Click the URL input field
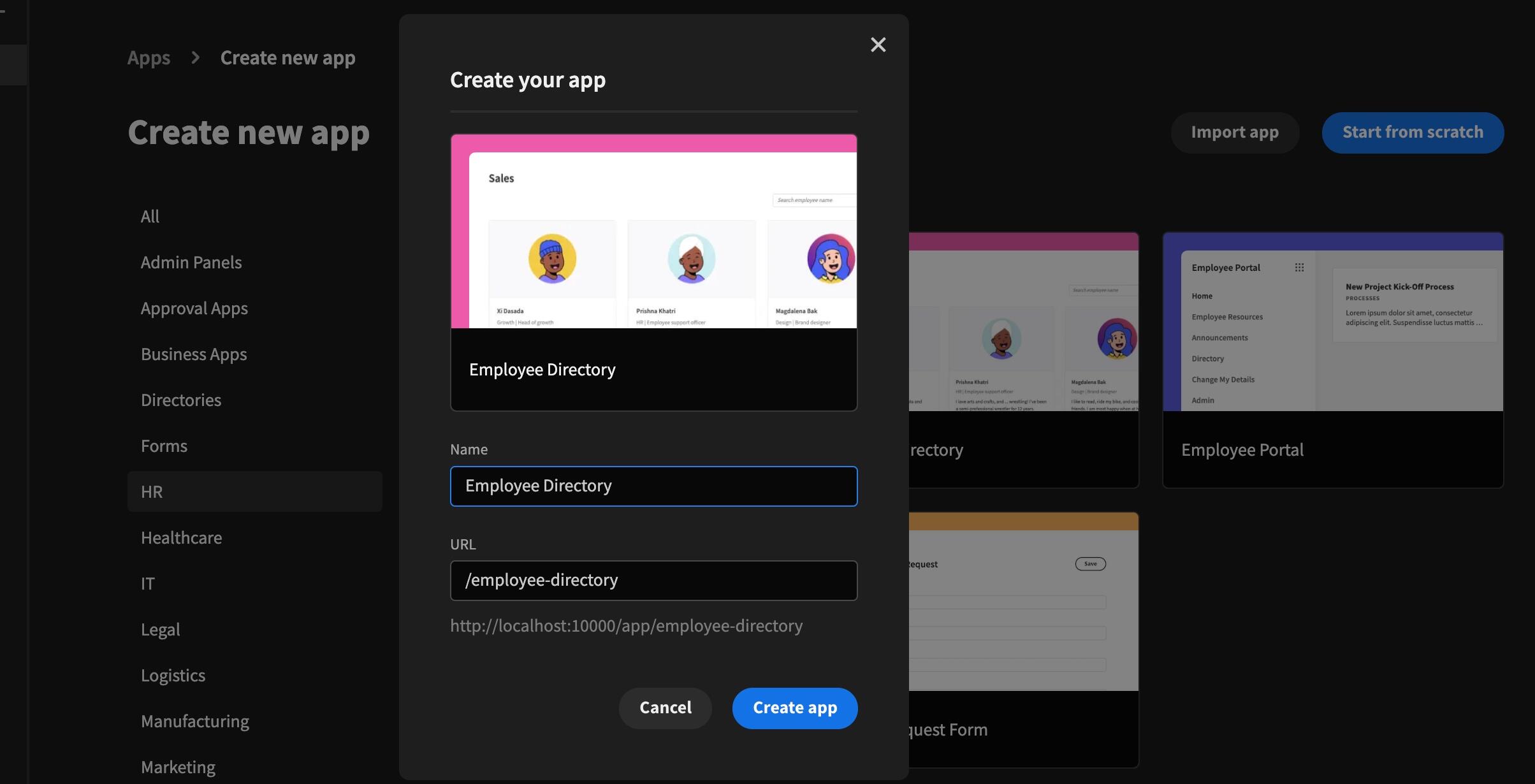The height and width of the screenshot is (784, 1535). coord(653,580)
